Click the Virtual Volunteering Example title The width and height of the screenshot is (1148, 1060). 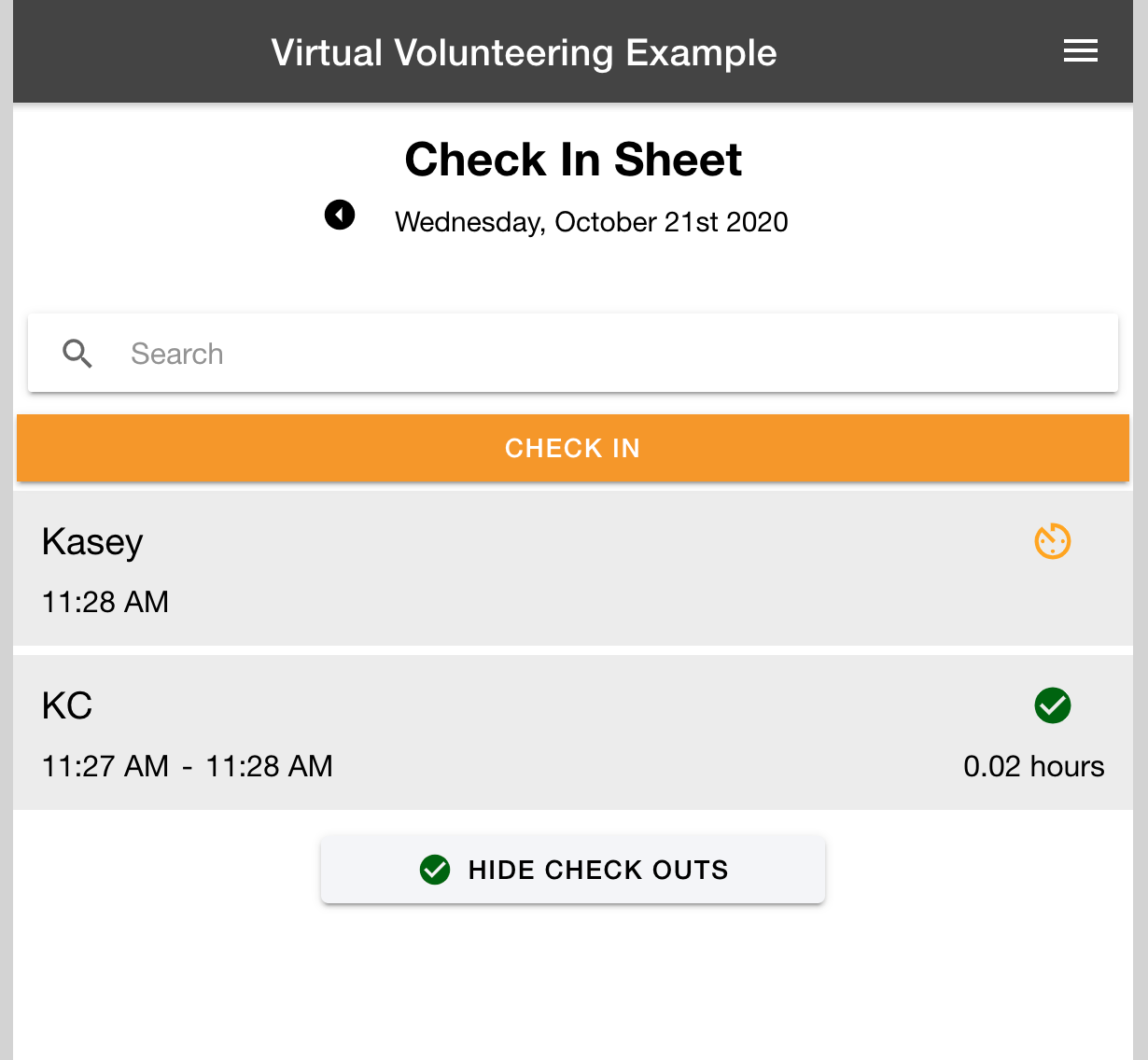point(524,53)
